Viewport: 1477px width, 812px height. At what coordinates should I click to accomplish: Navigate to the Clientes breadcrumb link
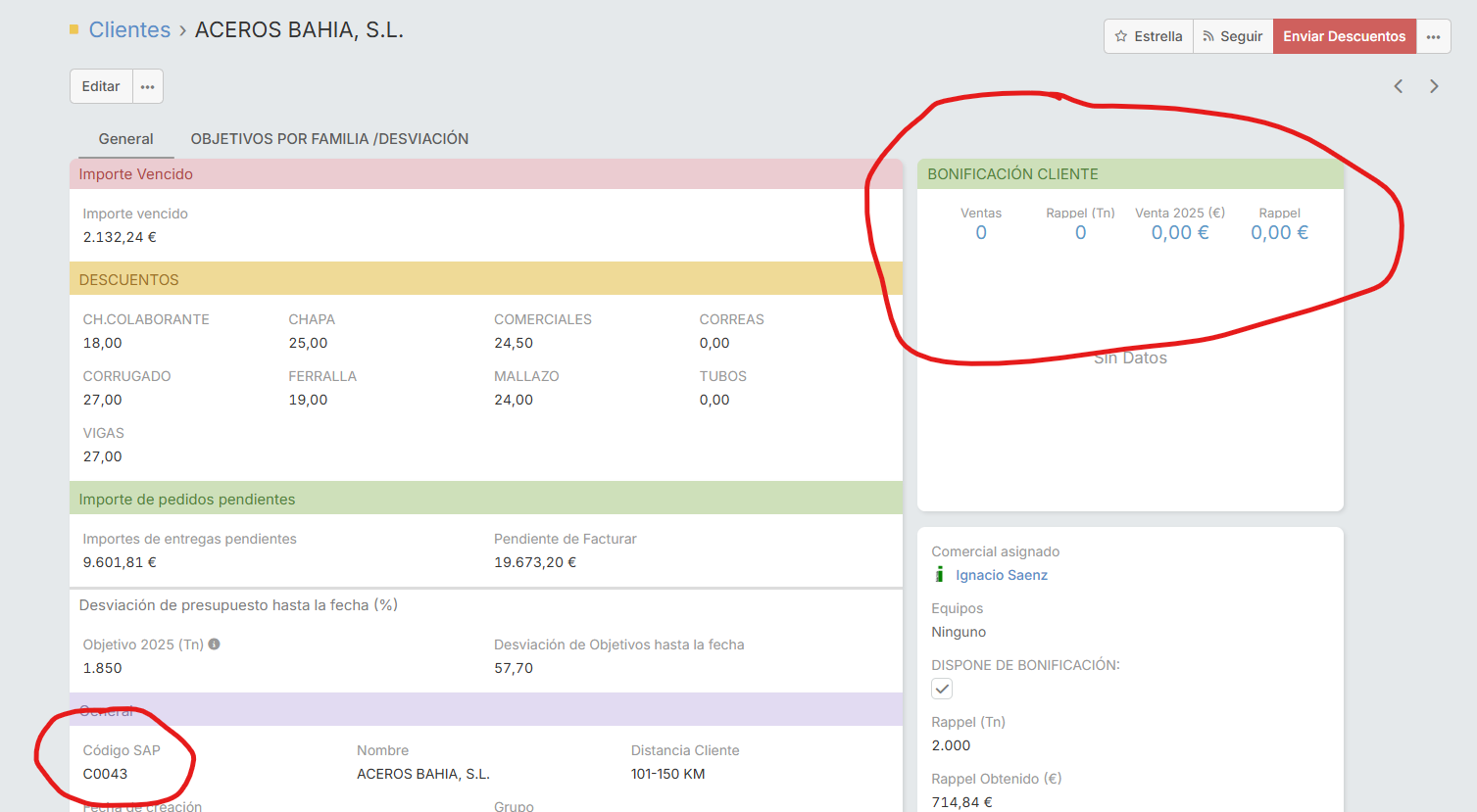coord(129,30)
